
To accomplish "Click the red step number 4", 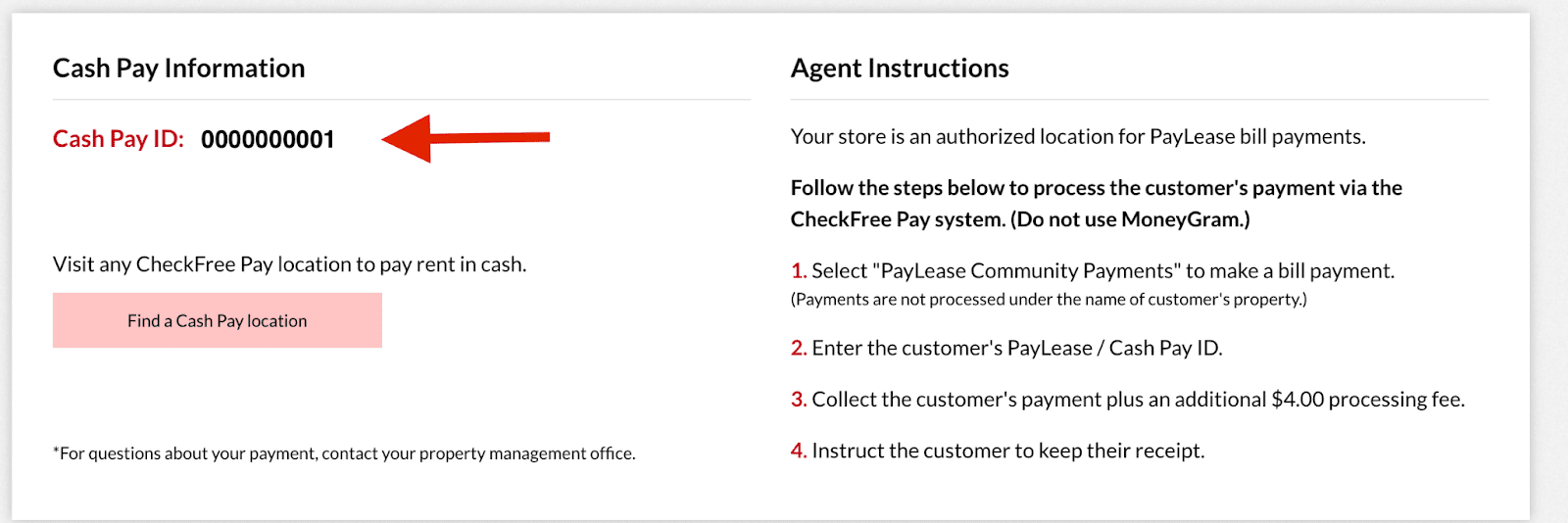I will point(798,451).
